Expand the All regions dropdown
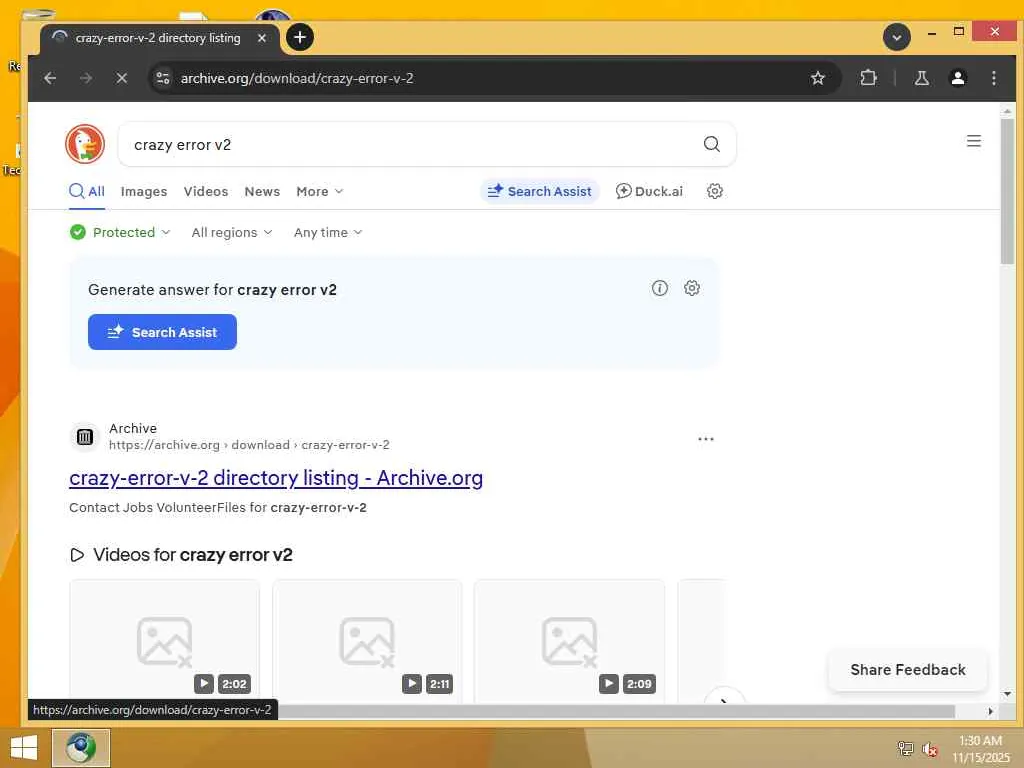 (x=232, y=232)
